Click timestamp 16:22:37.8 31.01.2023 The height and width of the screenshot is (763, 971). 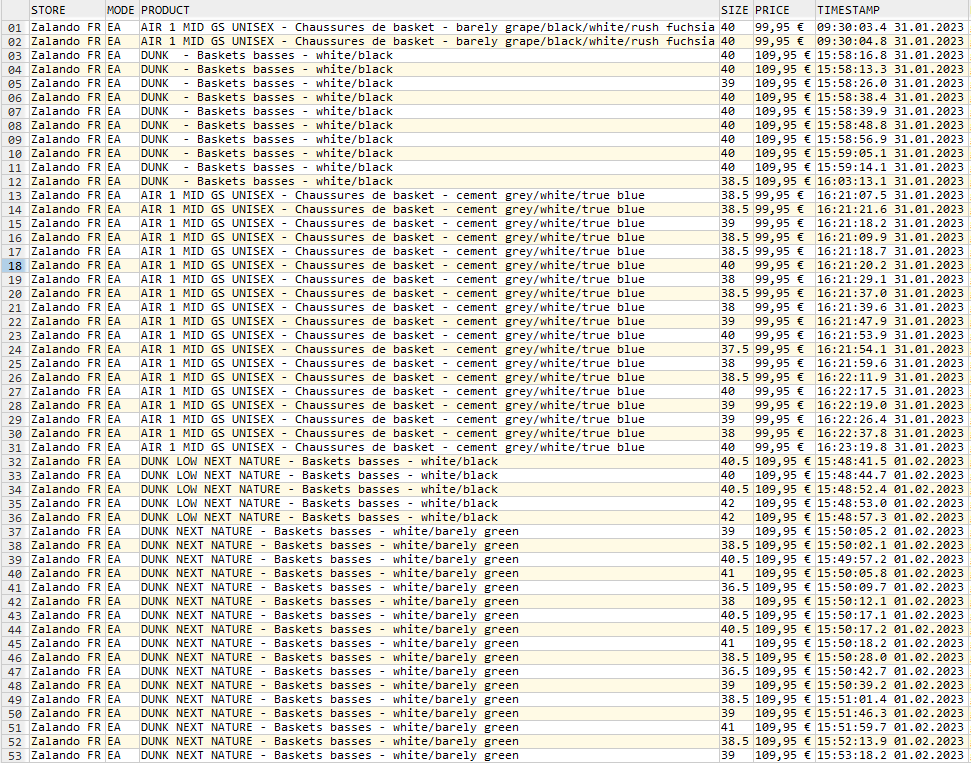click(x=890, y=434)
